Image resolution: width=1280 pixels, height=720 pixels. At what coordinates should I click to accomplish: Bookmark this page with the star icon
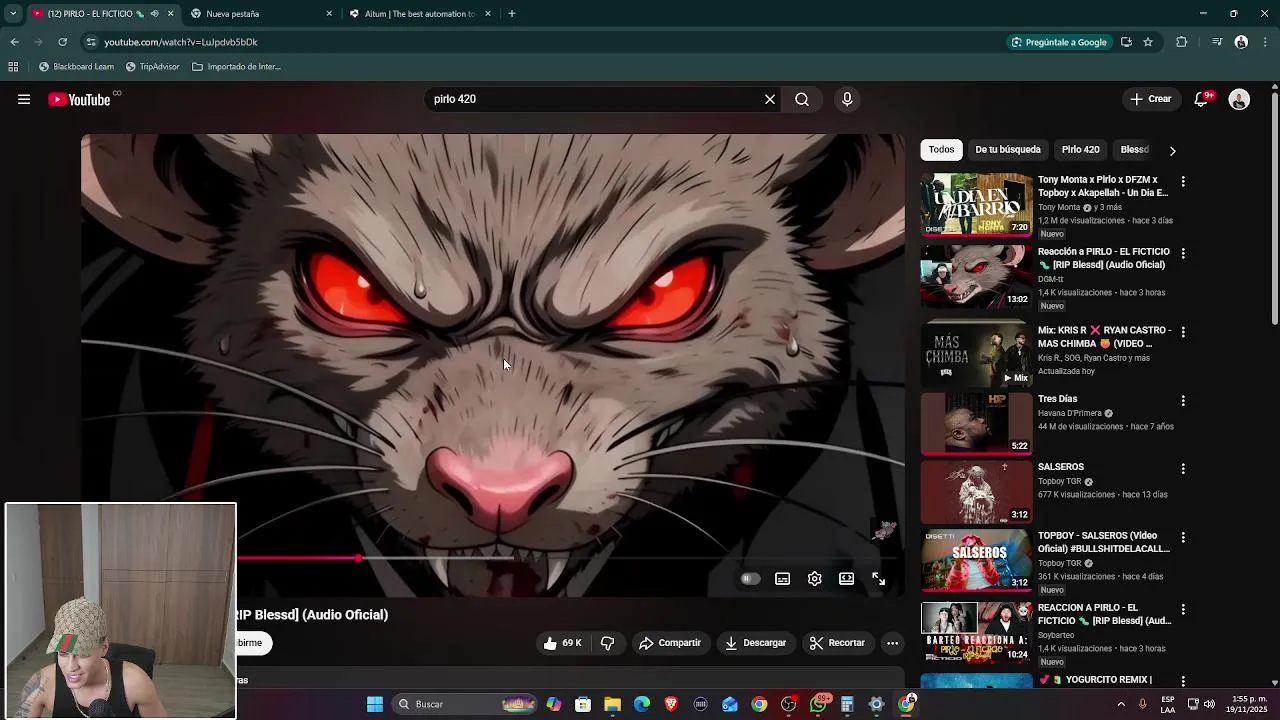1148,42
